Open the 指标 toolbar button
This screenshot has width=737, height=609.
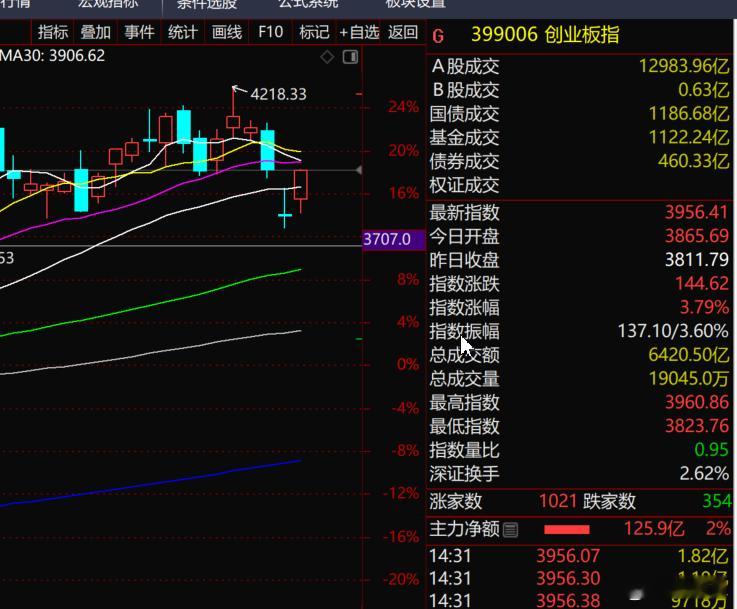click(x=53, y=32)
